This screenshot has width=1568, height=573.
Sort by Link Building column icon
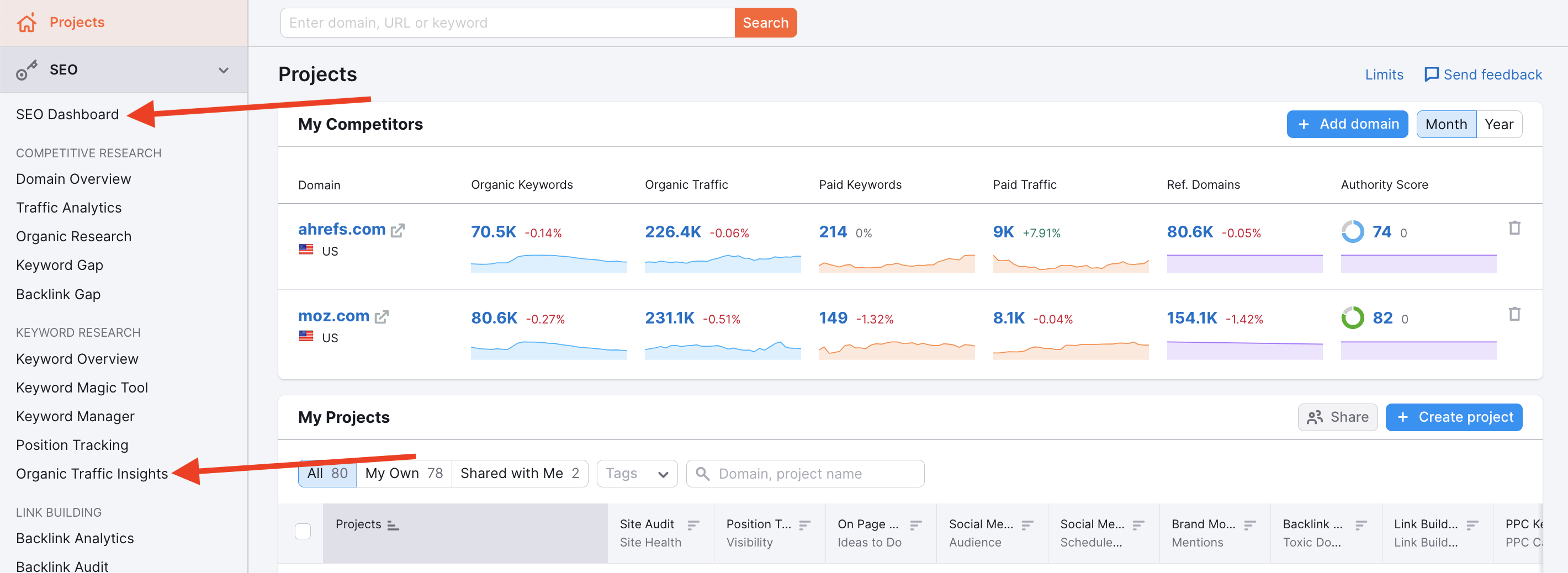point(1473,525)
